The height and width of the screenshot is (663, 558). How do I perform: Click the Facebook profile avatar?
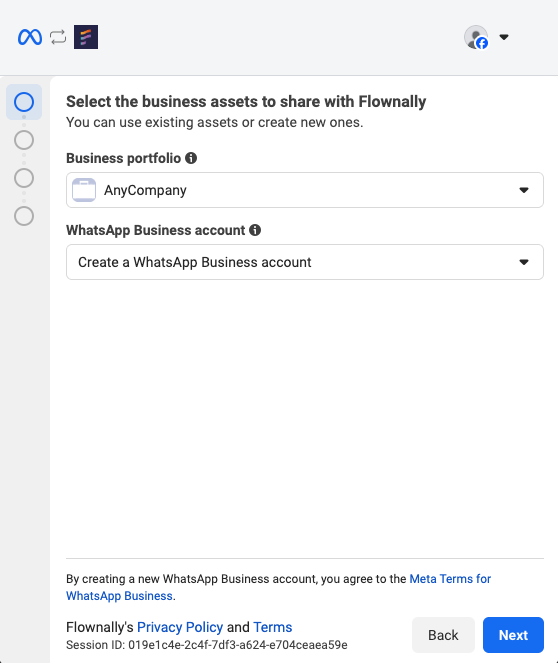(x=476, y=37)
